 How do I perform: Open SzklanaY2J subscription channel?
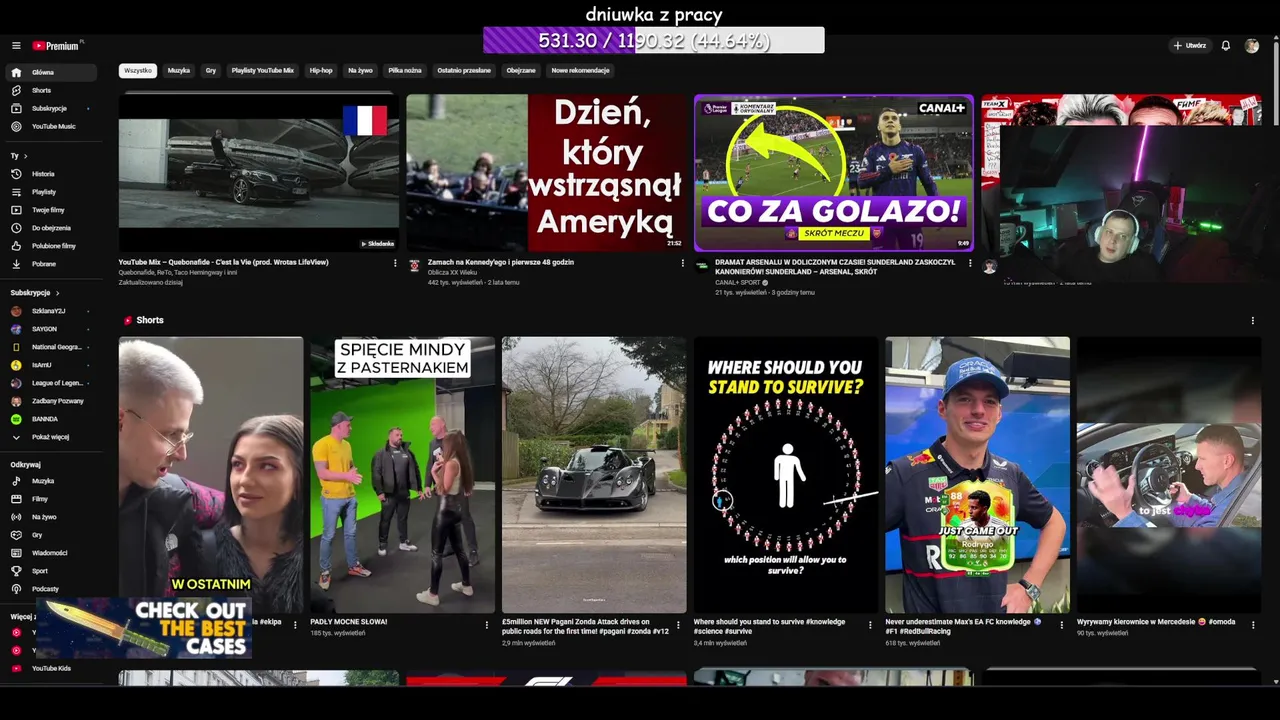pyautogui.click(x=52, y=311)
